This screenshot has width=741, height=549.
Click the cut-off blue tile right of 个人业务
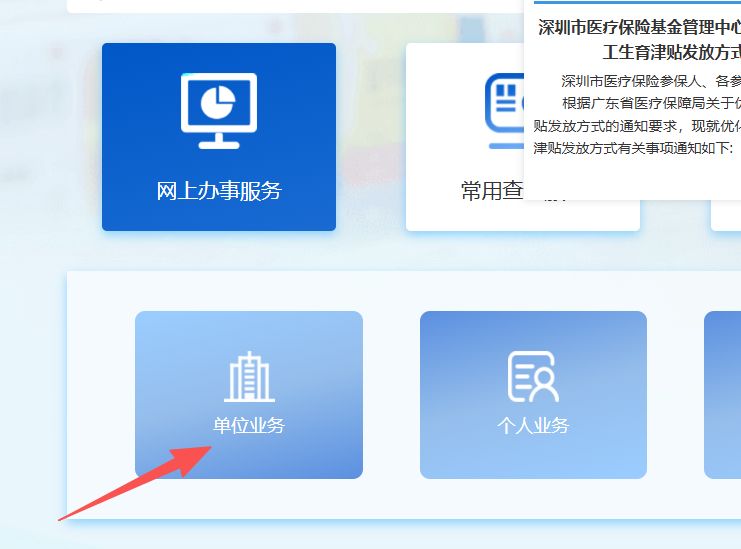coord(723,395)
